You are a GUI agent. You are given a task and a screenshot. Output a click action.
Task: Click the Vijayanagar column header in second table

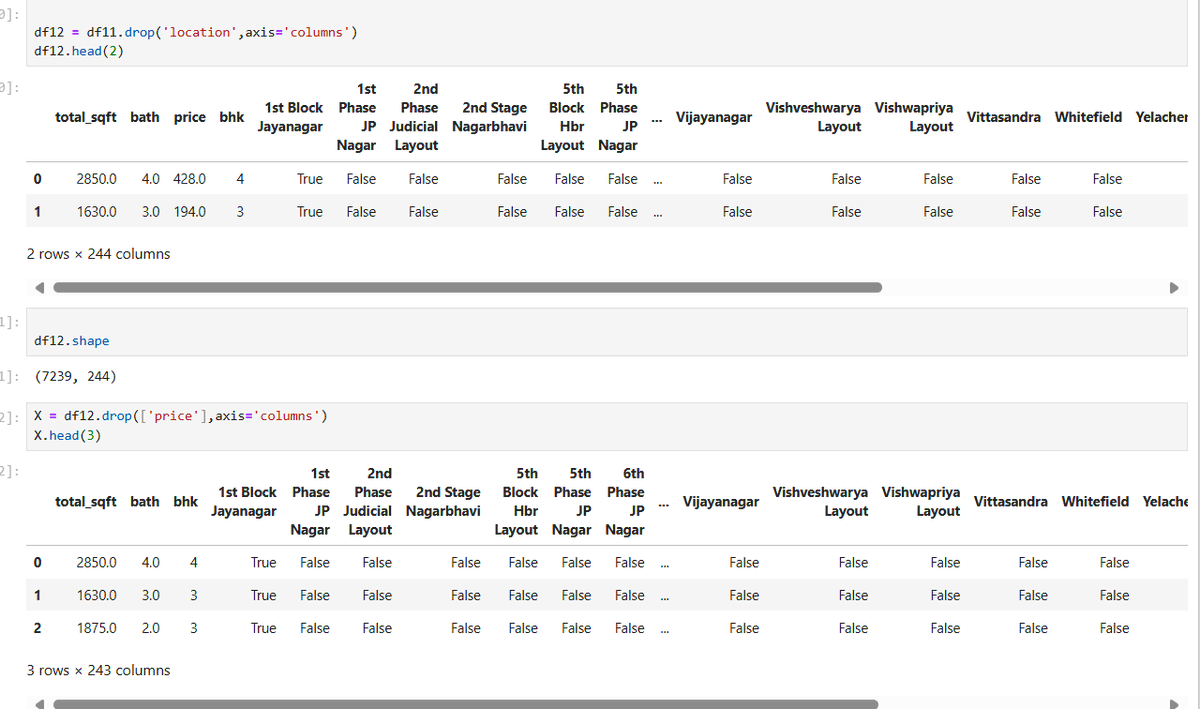tap(721, 501)
